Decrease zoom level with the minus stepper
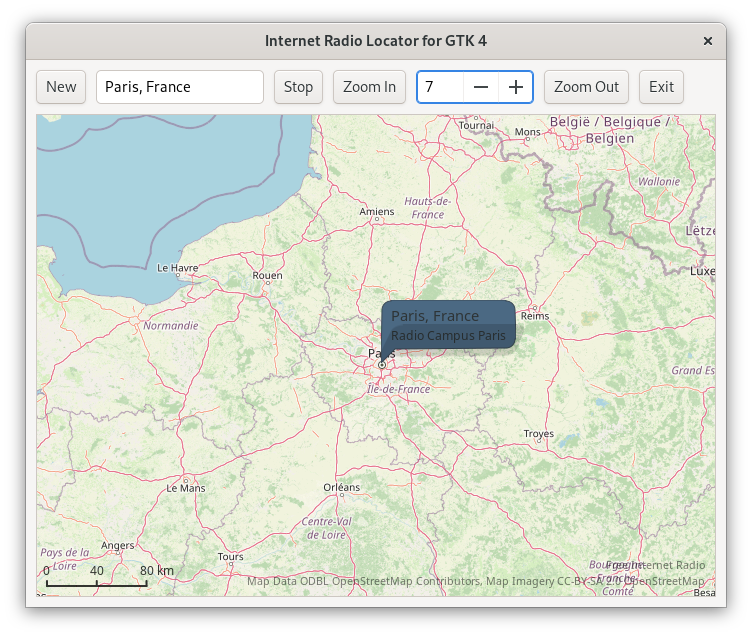This screenshot has height=636, width=752. point(481,87)
